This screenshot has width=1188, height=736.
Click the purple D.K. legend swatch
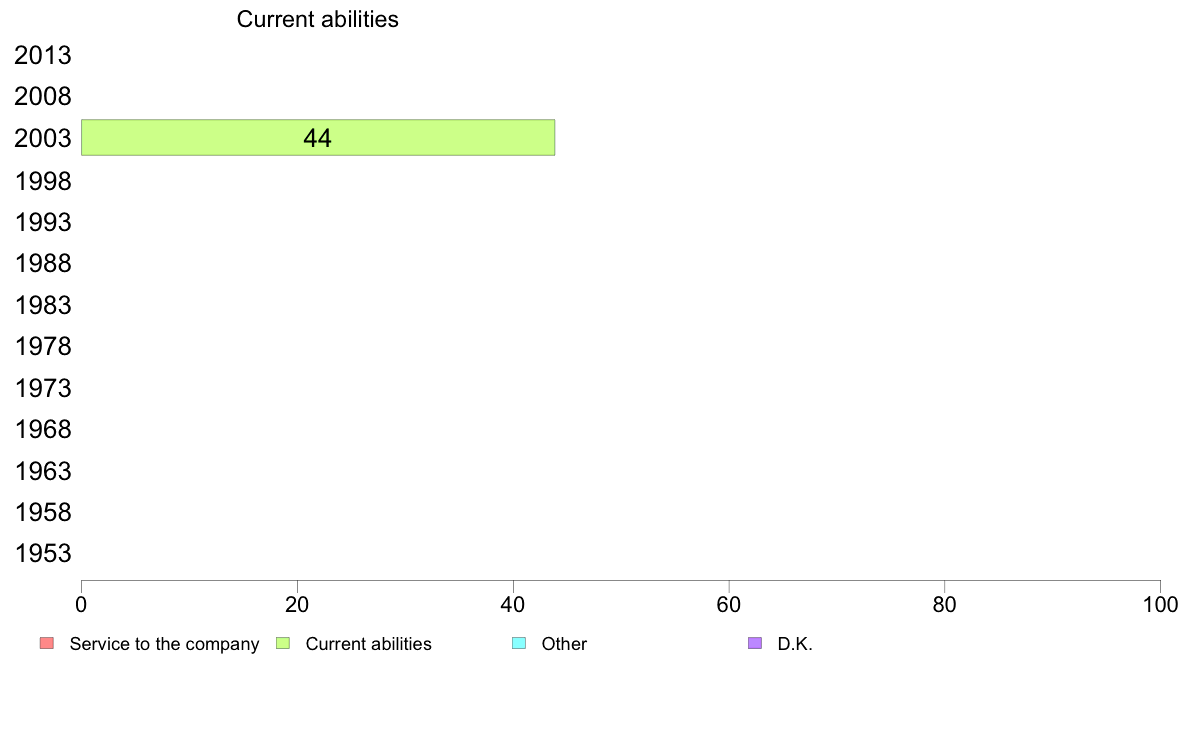pyautogui.click(x=754, y=643)
